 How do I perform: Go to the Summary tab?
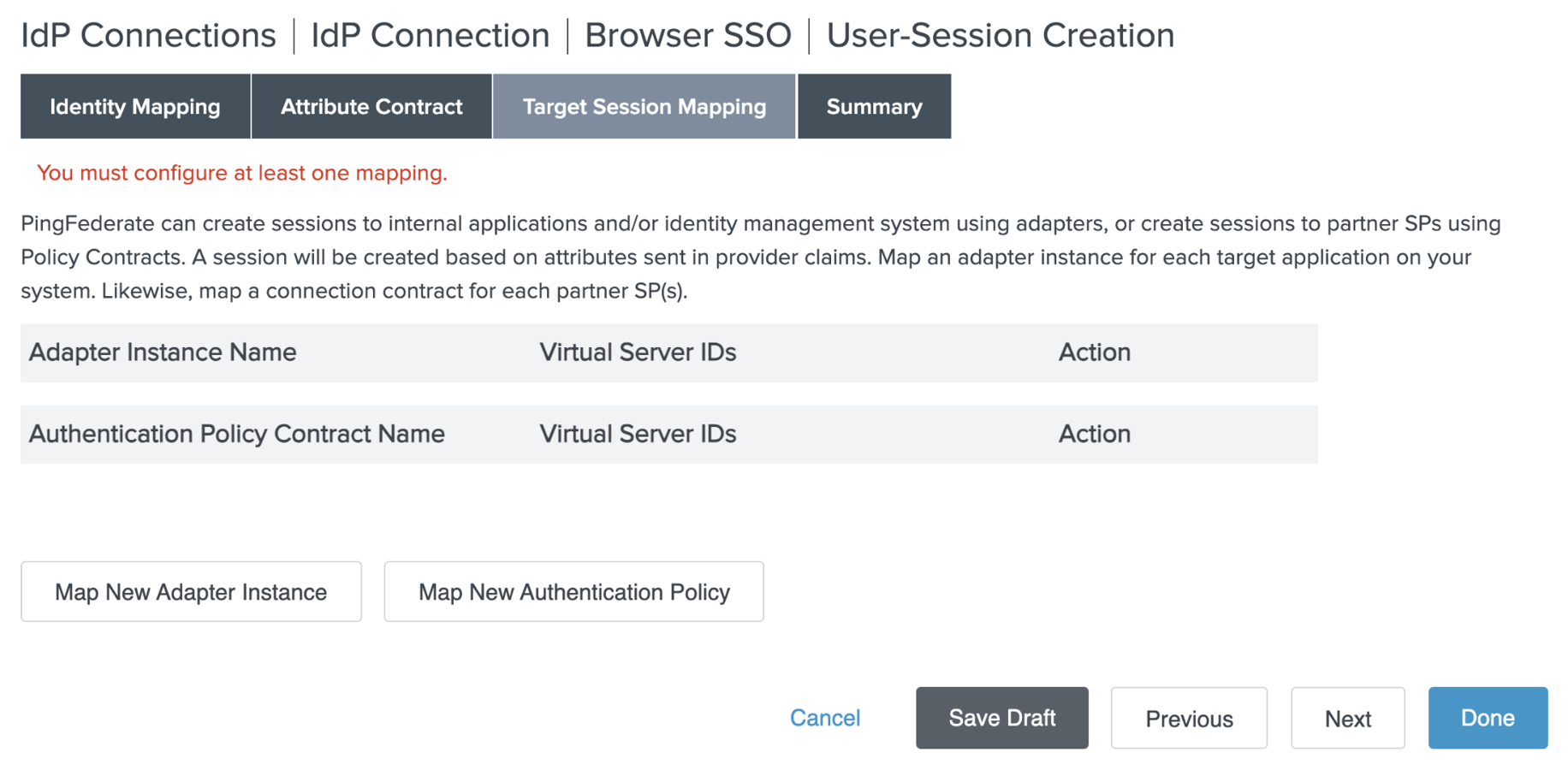pyautogui.click(x=874, y=107)
